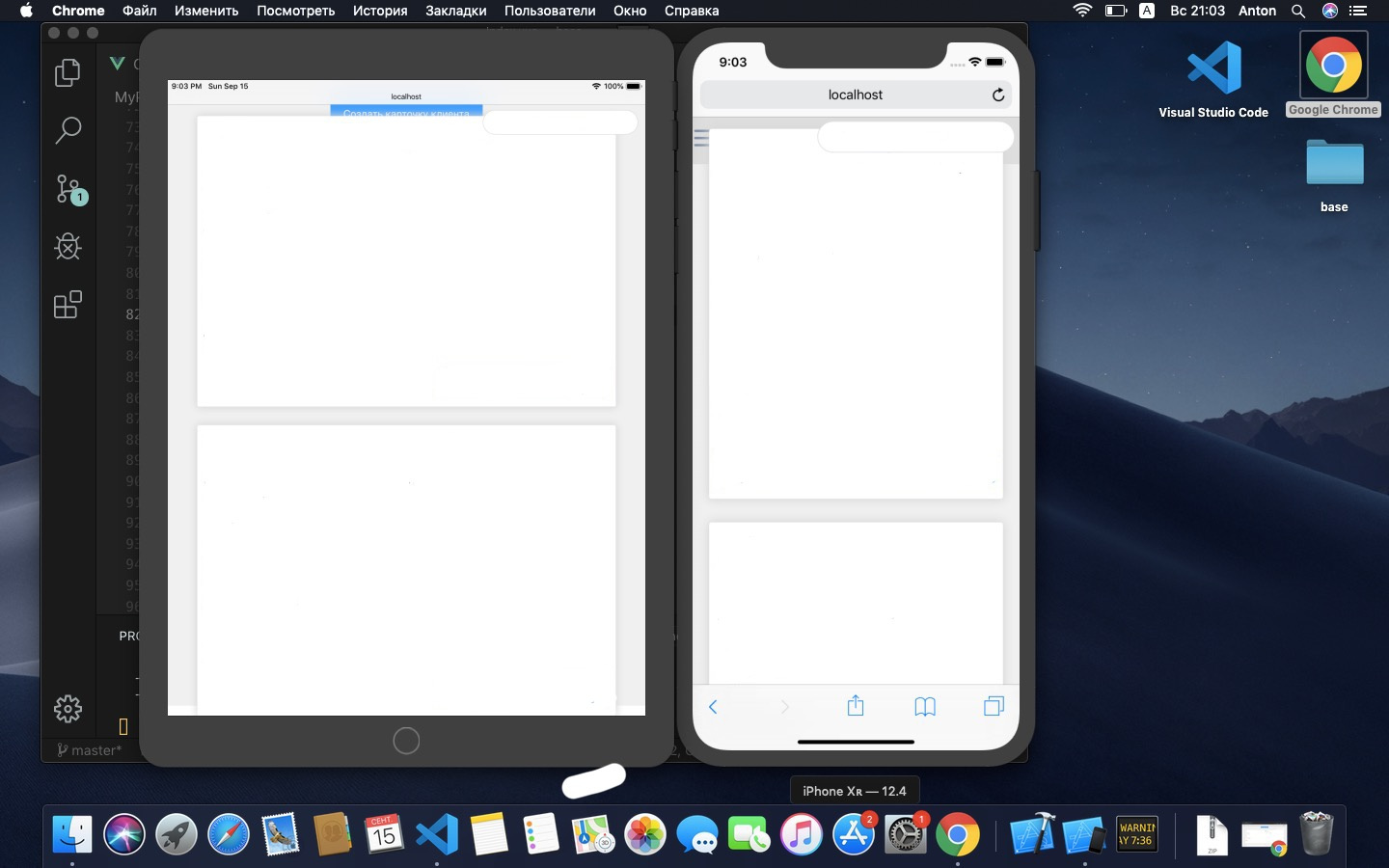The width and height of the screenshot is (1389, 868).
Task: Tap the blue create client card button
Action: pyautogui.click(x=406, y=111)
